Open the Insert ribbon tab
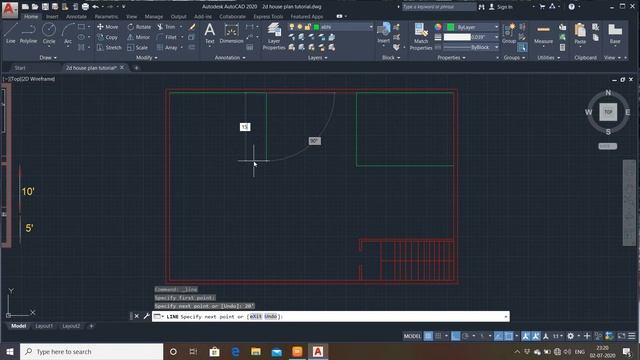640x360 pixels. pyautogui.click(x=52, y=17)
